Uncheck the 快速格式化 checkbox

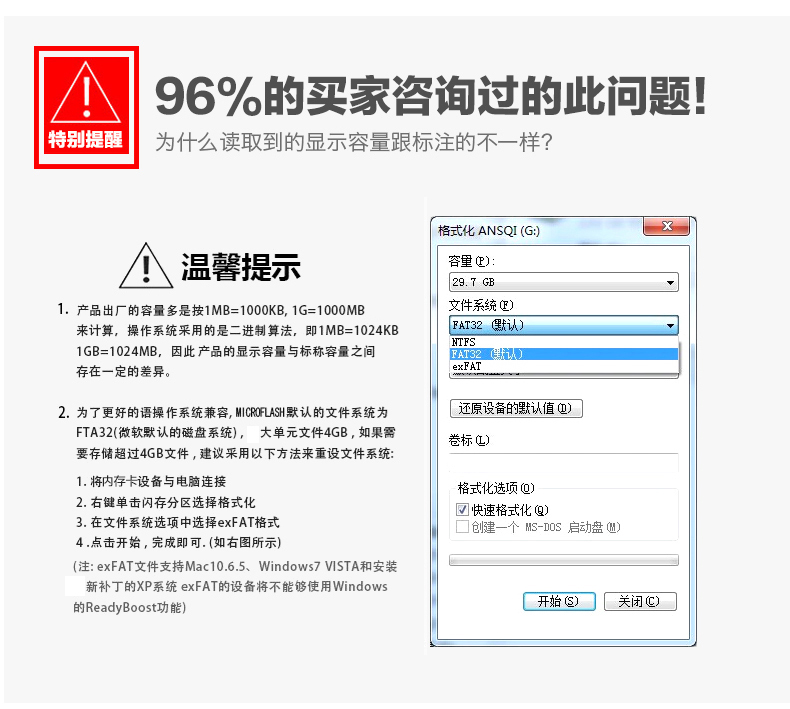[462, 509]
